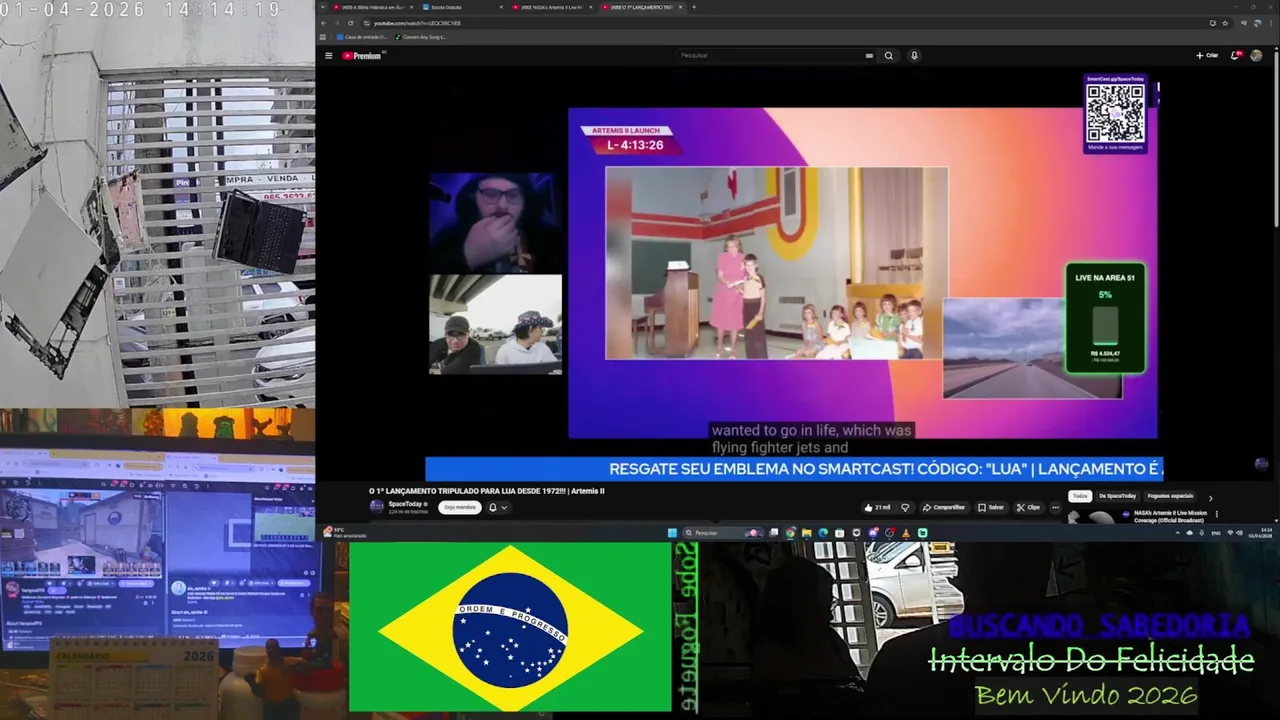Open NASA's Artemis II Live Mission recommendation
This screenshot has height=720, width=1280.
[1170, 516]
